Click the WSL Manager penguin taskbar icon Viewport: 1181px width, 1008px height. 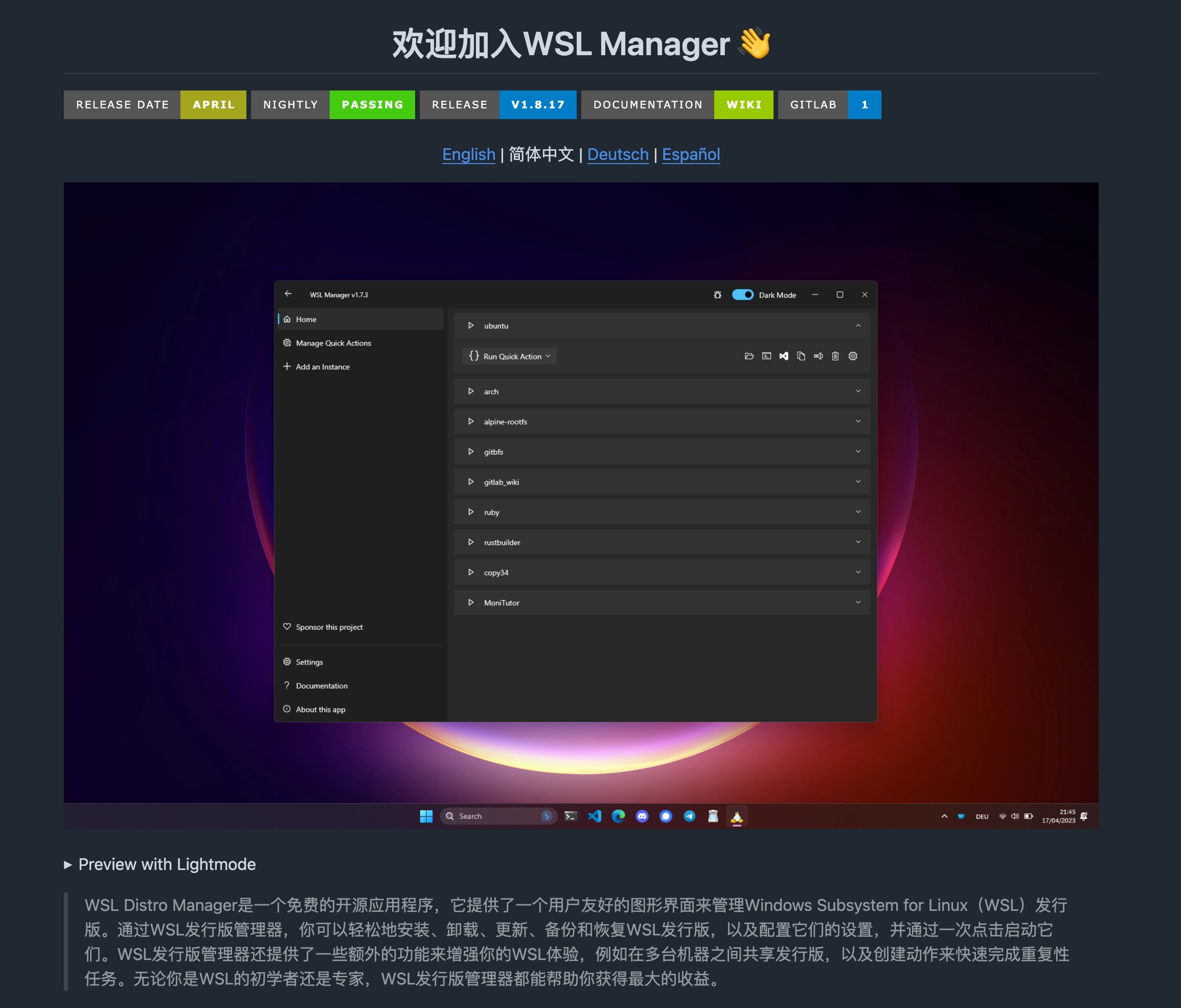pyautogui.click(x=736, y=816)
